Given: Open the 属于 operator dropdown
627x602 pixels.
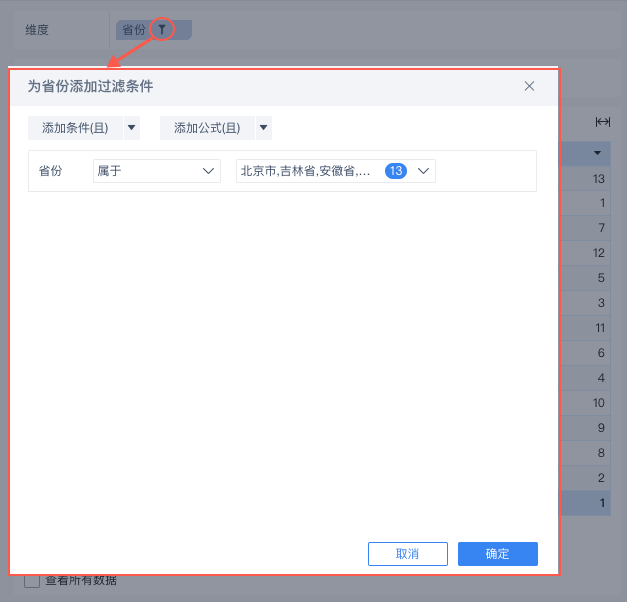Looking at the screenshot, I should [157, 171].
